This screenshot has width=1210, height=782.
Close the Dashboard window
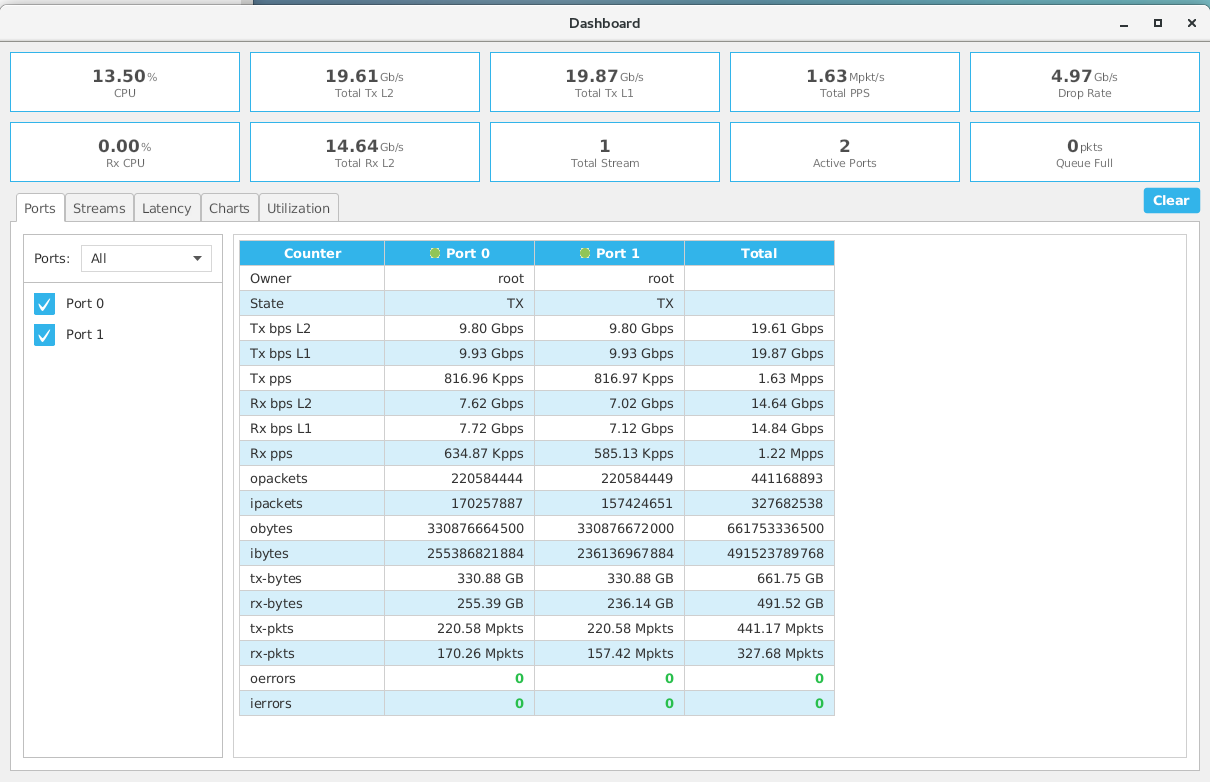click(x=1191, y=23)
